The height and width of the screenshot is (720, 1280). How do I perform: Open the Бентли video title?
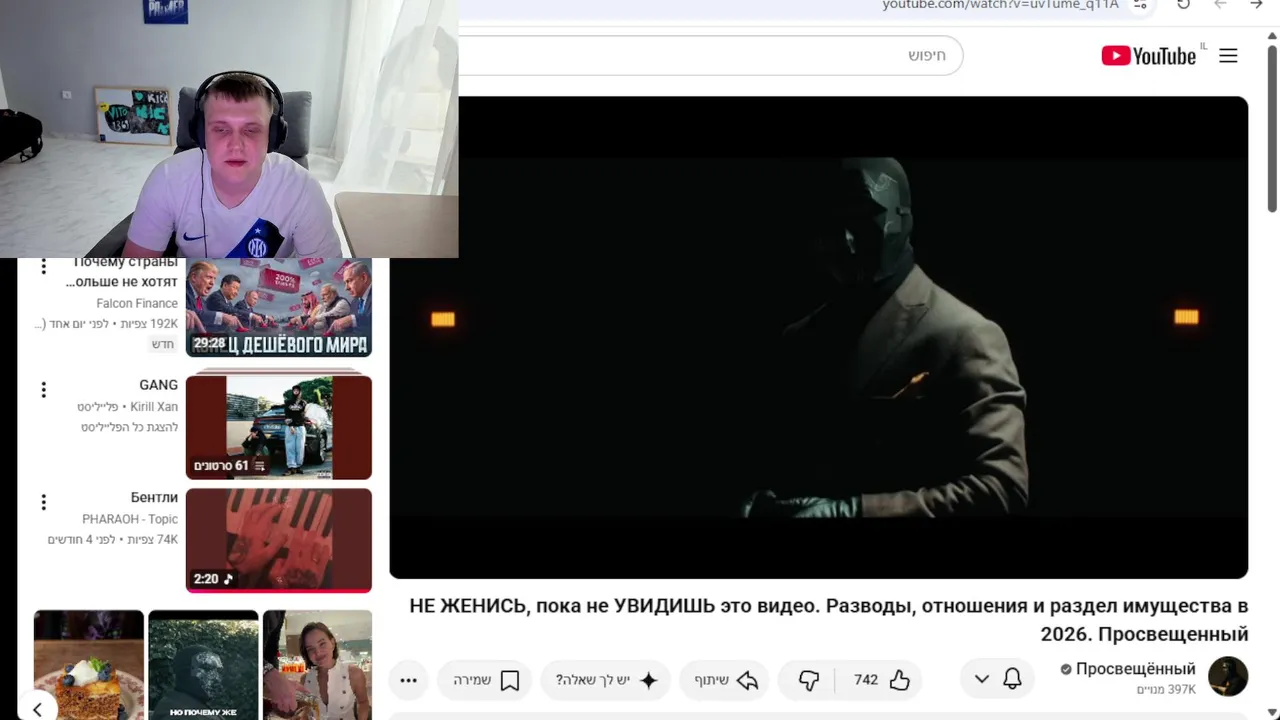154,497
